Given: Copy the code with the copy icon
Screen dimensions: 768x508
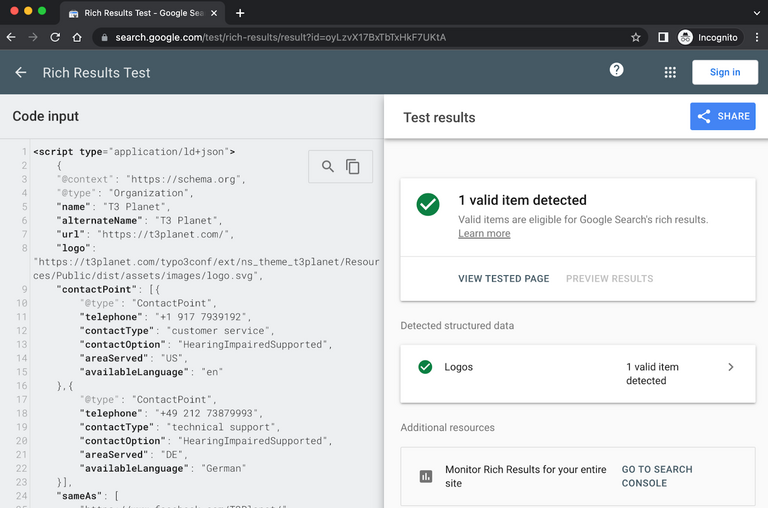Looking at the screenshot, I should click(x=353, y=167).
